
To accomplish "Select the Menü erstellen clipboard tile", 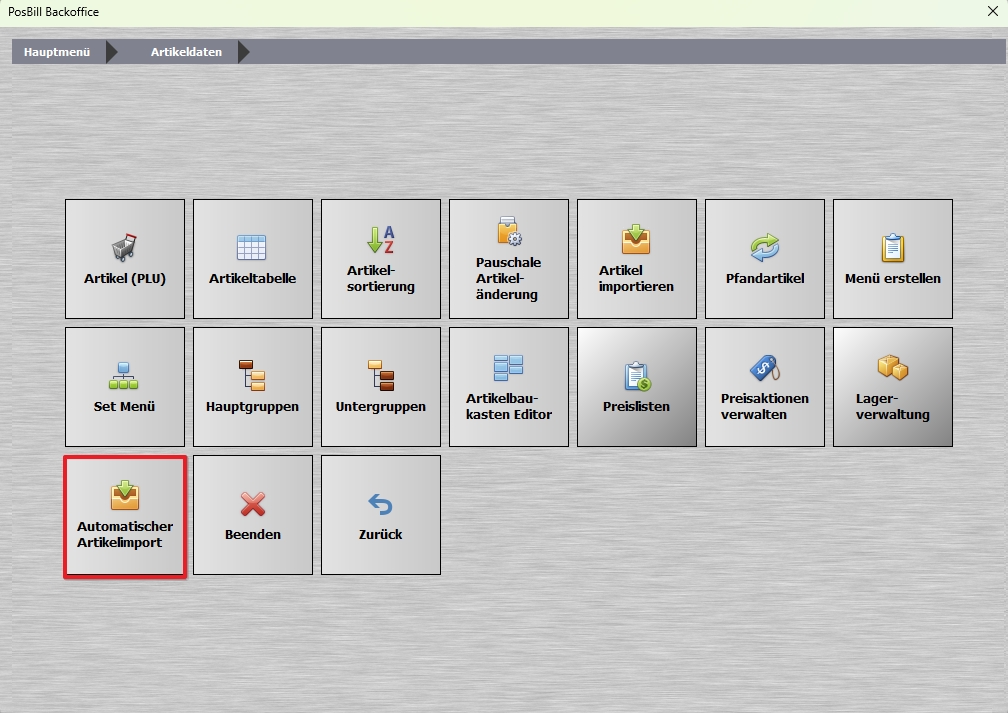I will click(892, 258).
